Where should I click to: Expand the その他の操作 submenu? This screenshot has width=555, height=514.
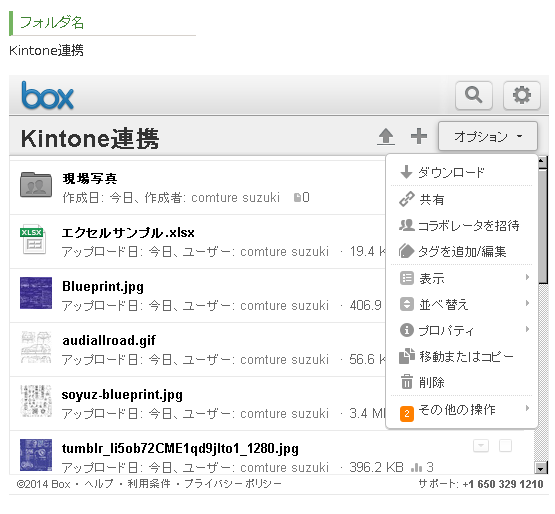(x=462, y=410)
